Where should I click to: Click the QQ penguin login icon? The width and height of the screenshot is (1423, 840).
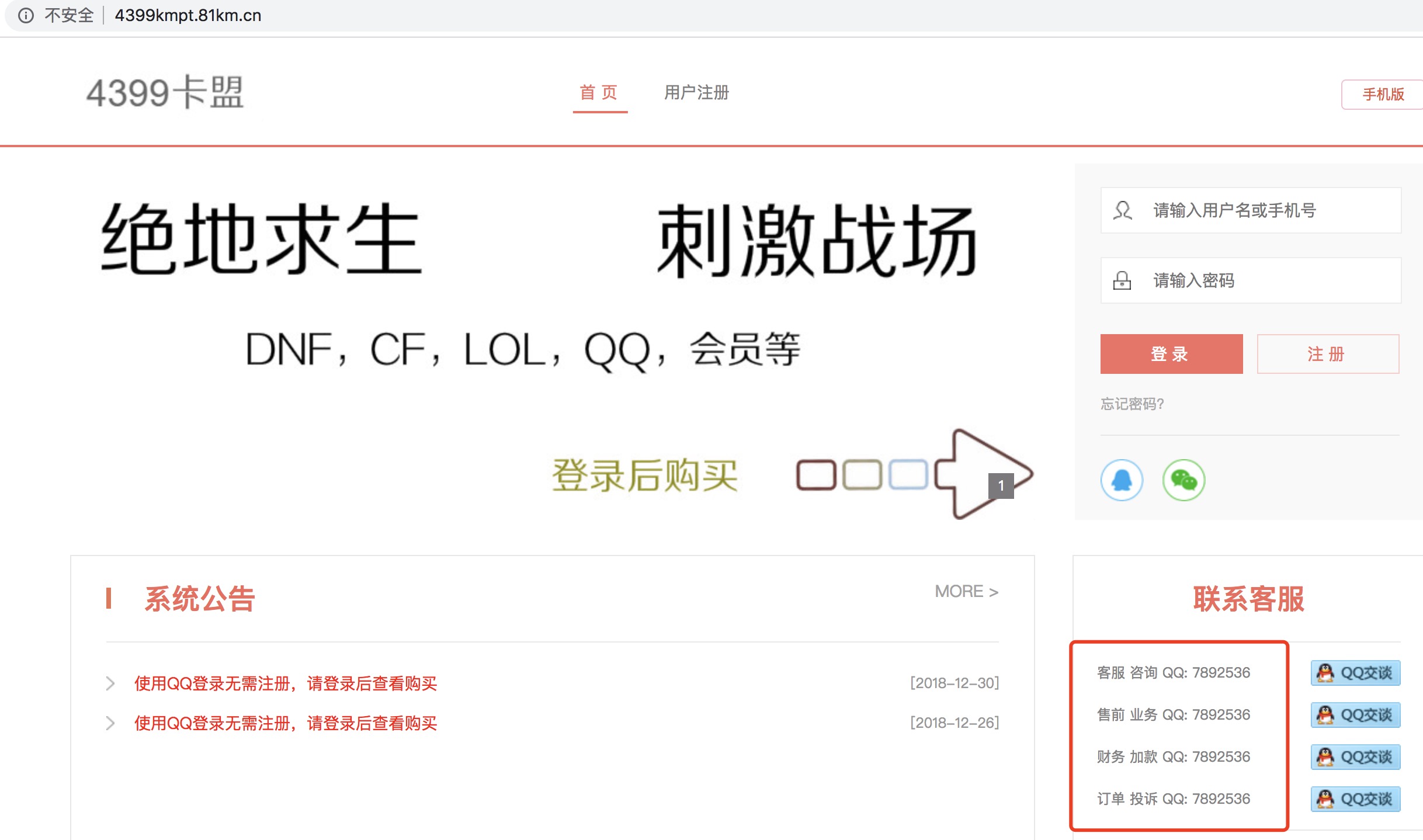coord(1122,480)
